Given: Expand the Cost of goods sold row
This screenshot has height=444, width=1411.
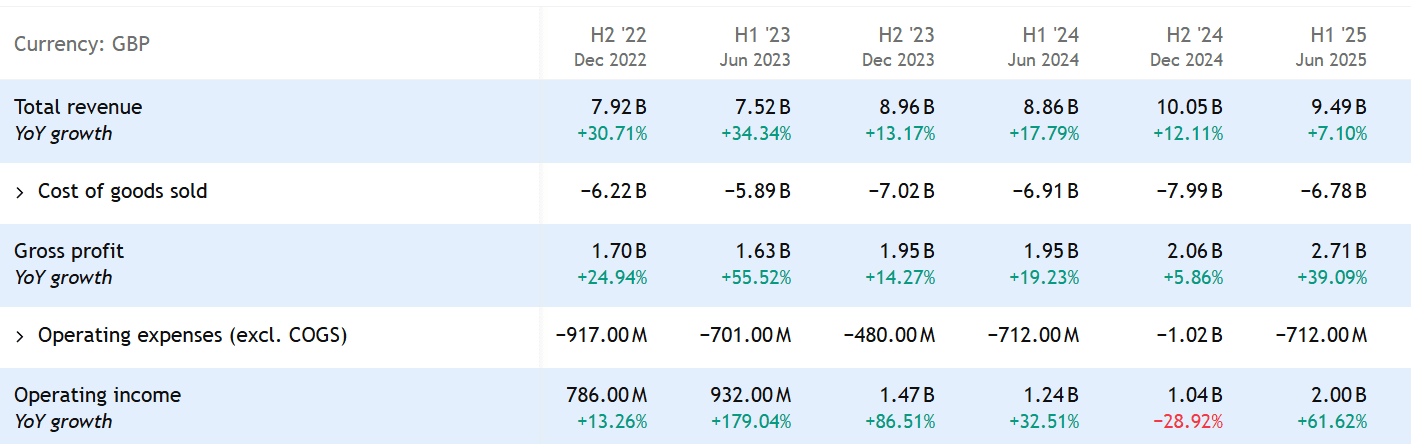Looking at the screenshot, I should click(20, 192).
